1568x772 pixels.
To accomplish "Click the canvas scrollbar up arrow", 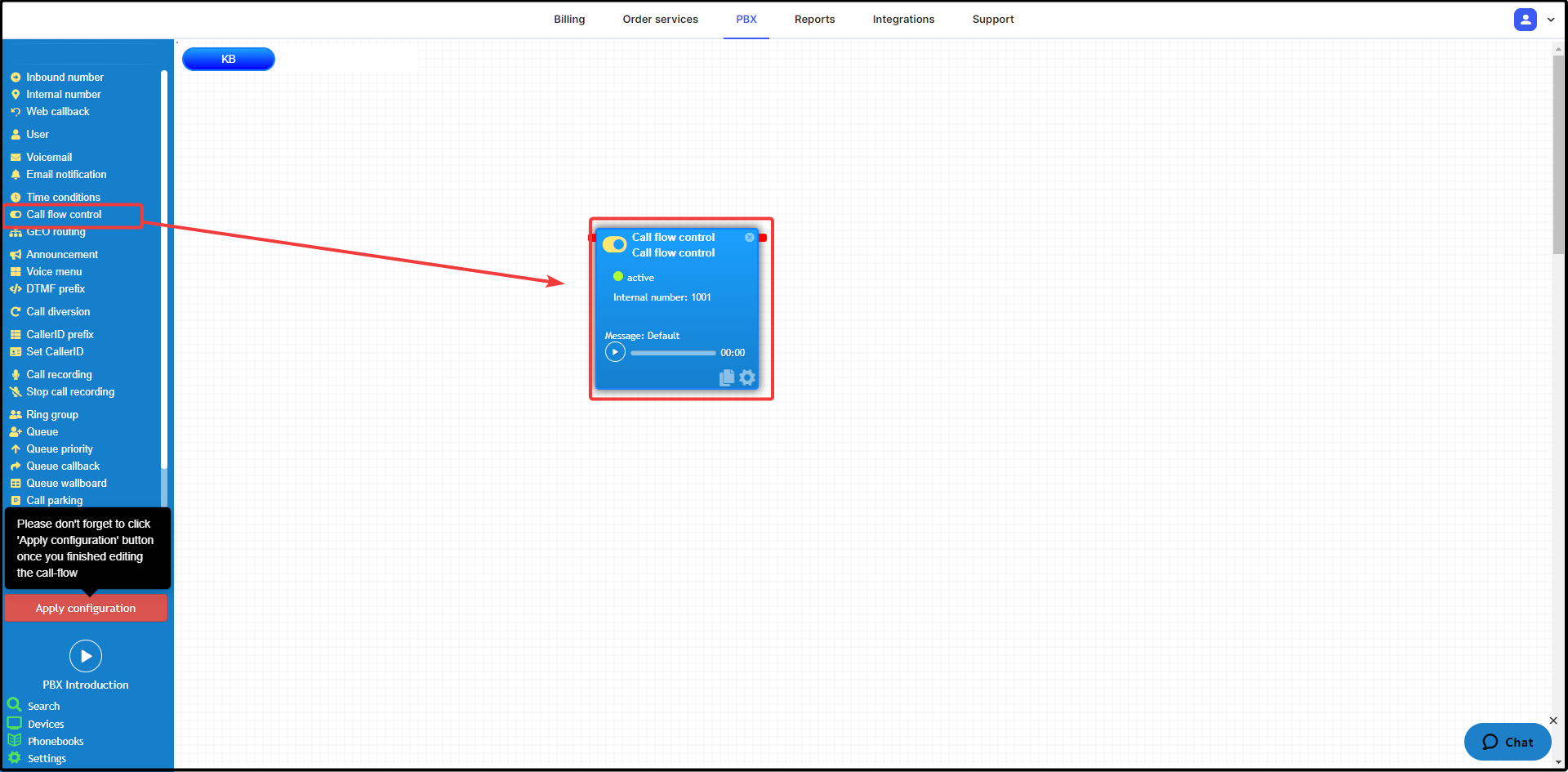I will tap(1558, 48).
